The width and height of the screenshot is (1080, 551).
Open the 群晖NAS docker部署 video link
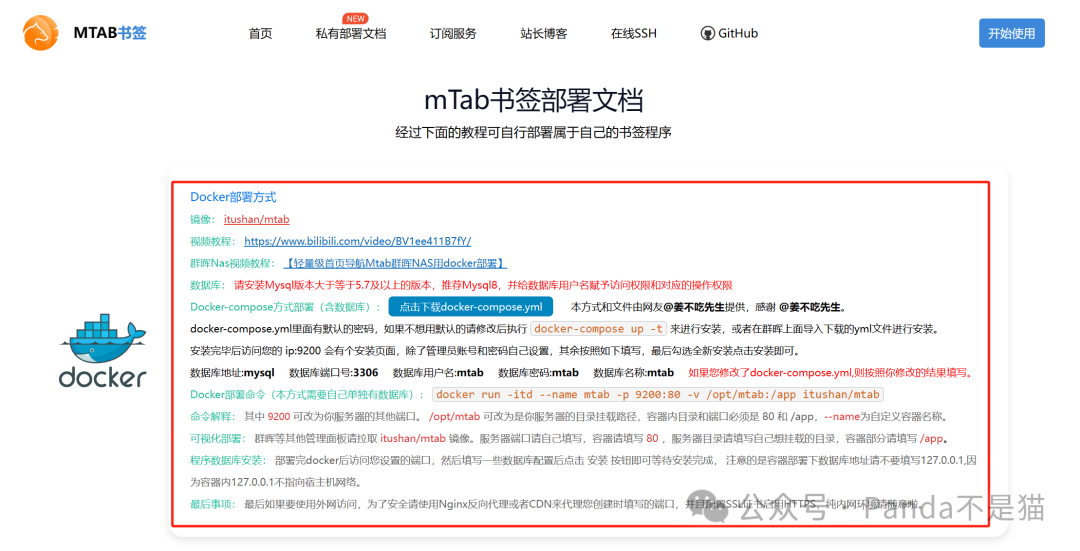coord(395,263)
